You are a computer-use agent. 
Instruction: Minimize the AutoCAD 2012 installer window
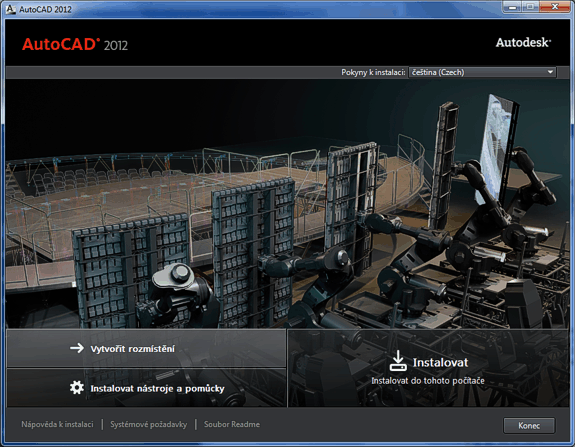pyautogui.click(x=512, y=7)
